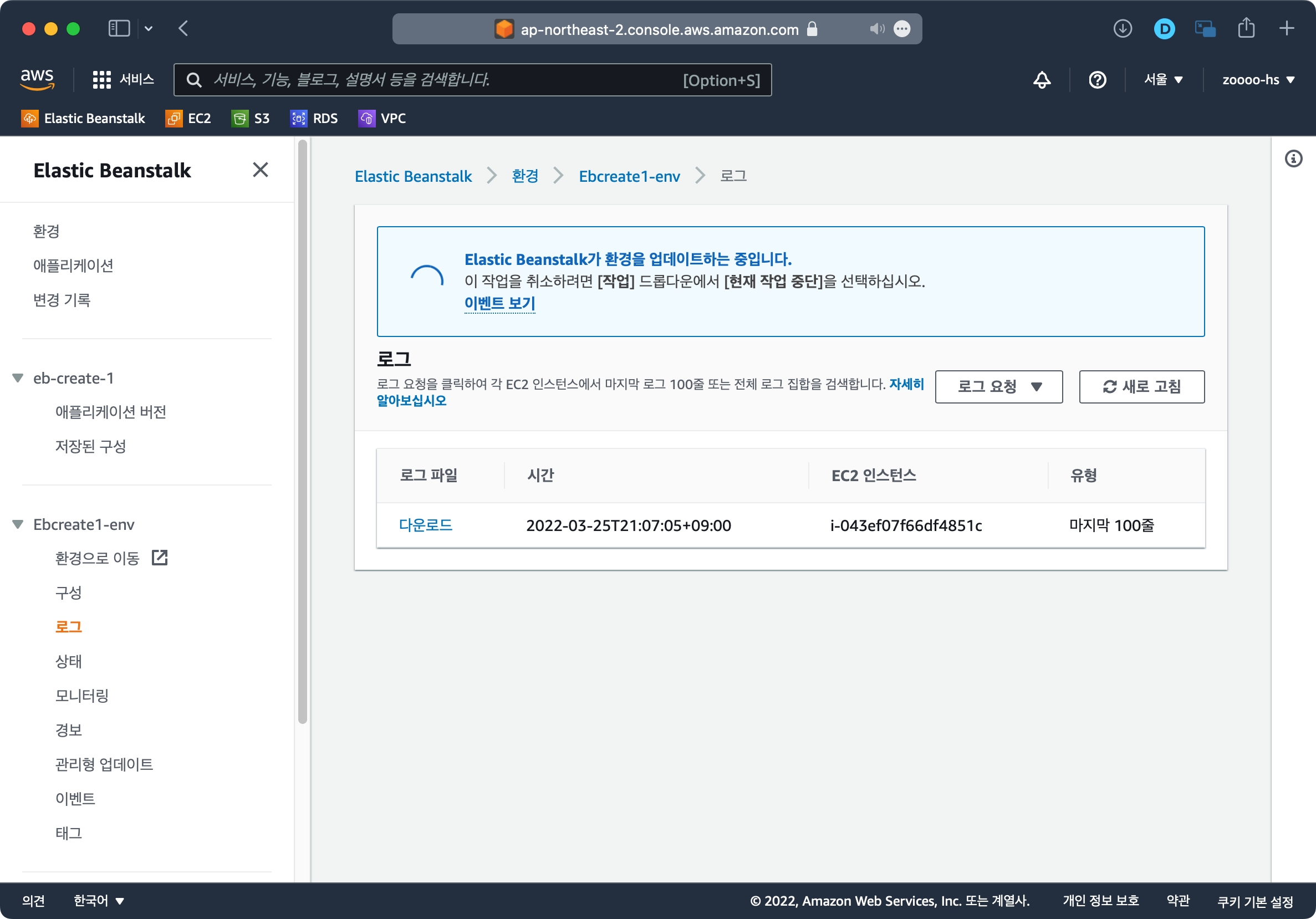Select 상태 in side navigation

pos(68,661)
